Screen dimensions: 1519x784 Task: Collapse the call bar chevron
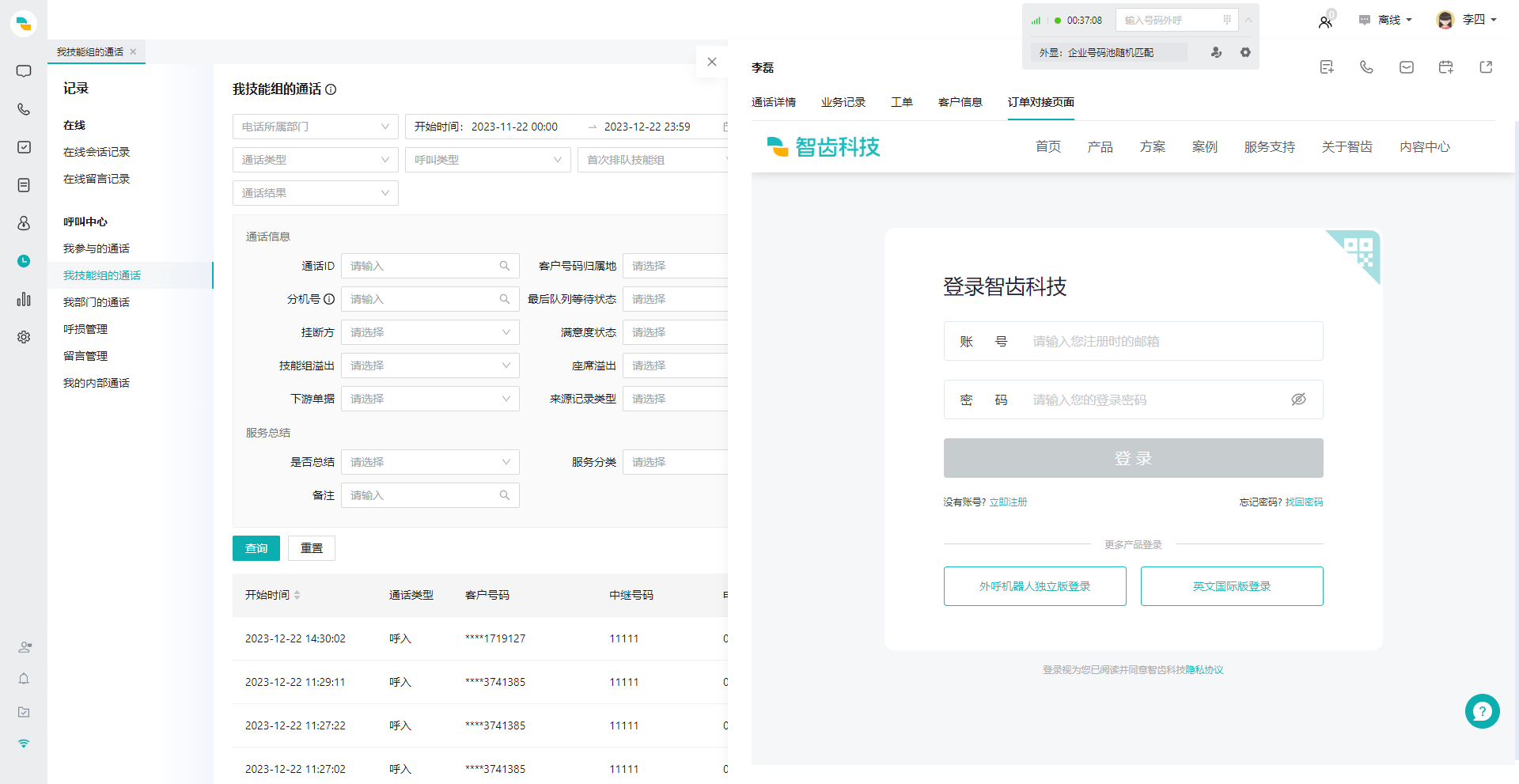tap(1248, 20)
